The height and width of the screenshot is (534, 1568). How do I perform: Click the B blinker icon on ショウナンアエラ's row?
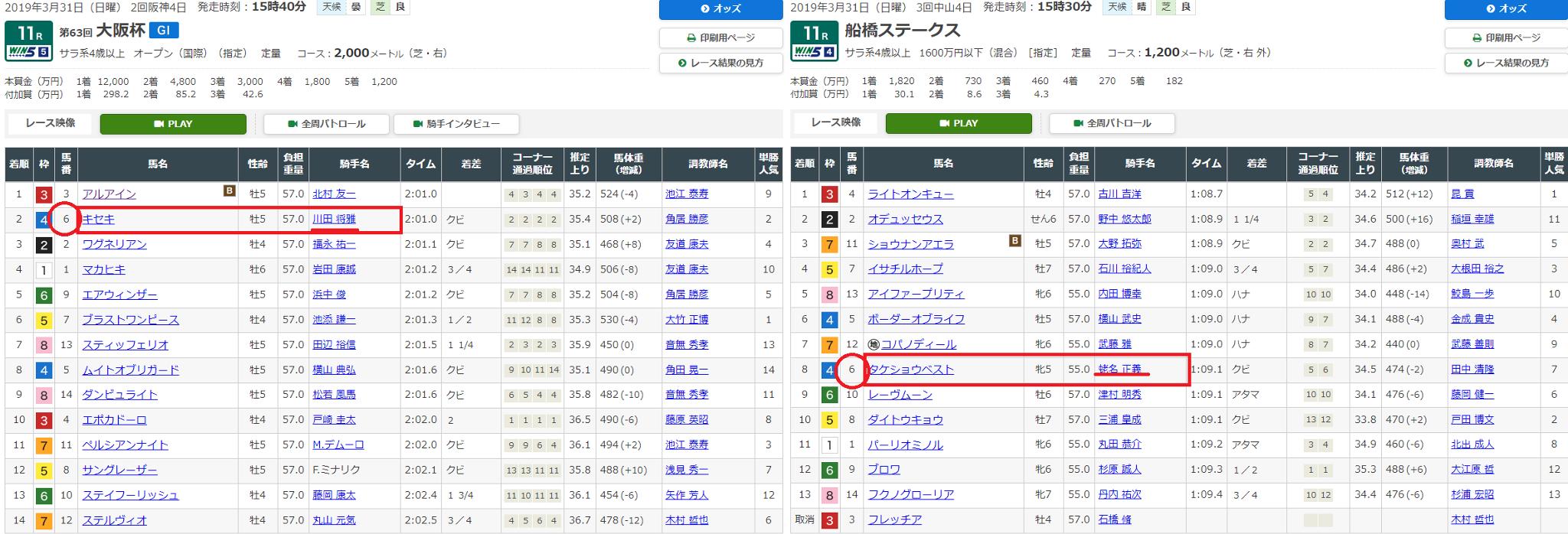(x=1014, y=242)
